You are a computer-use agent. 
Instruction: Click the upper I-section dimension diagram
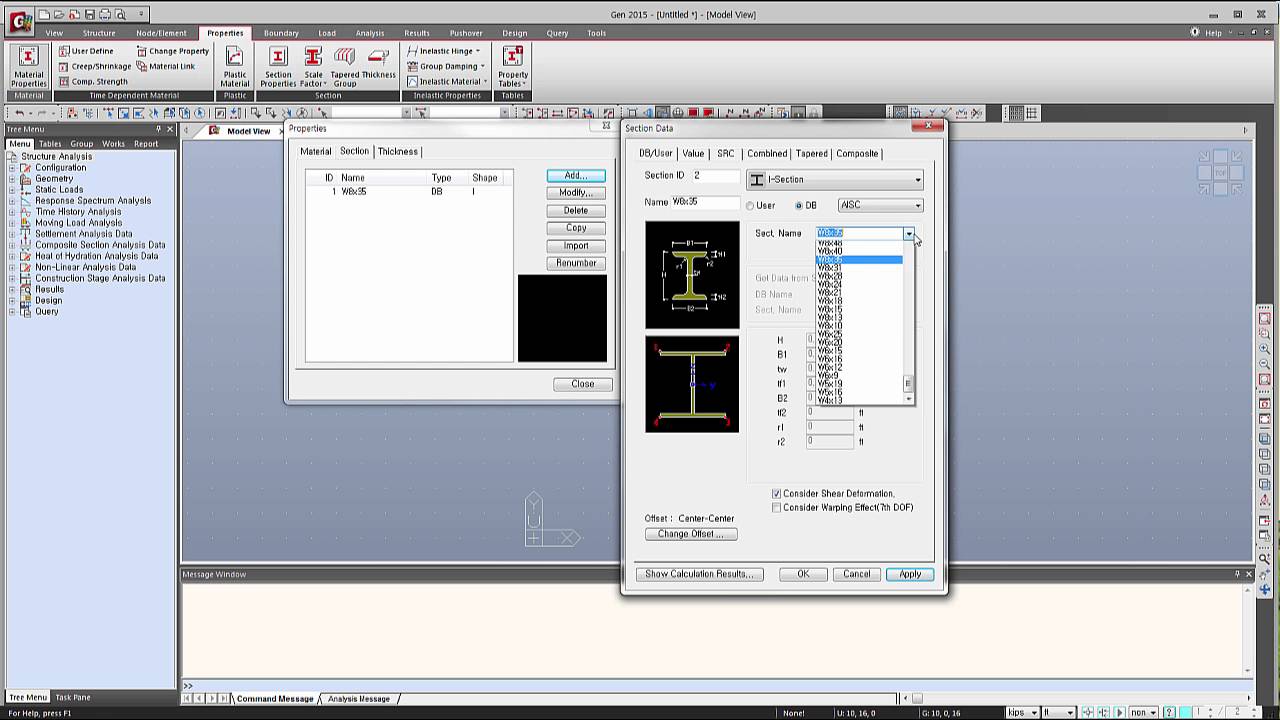(x=692, y=275)
